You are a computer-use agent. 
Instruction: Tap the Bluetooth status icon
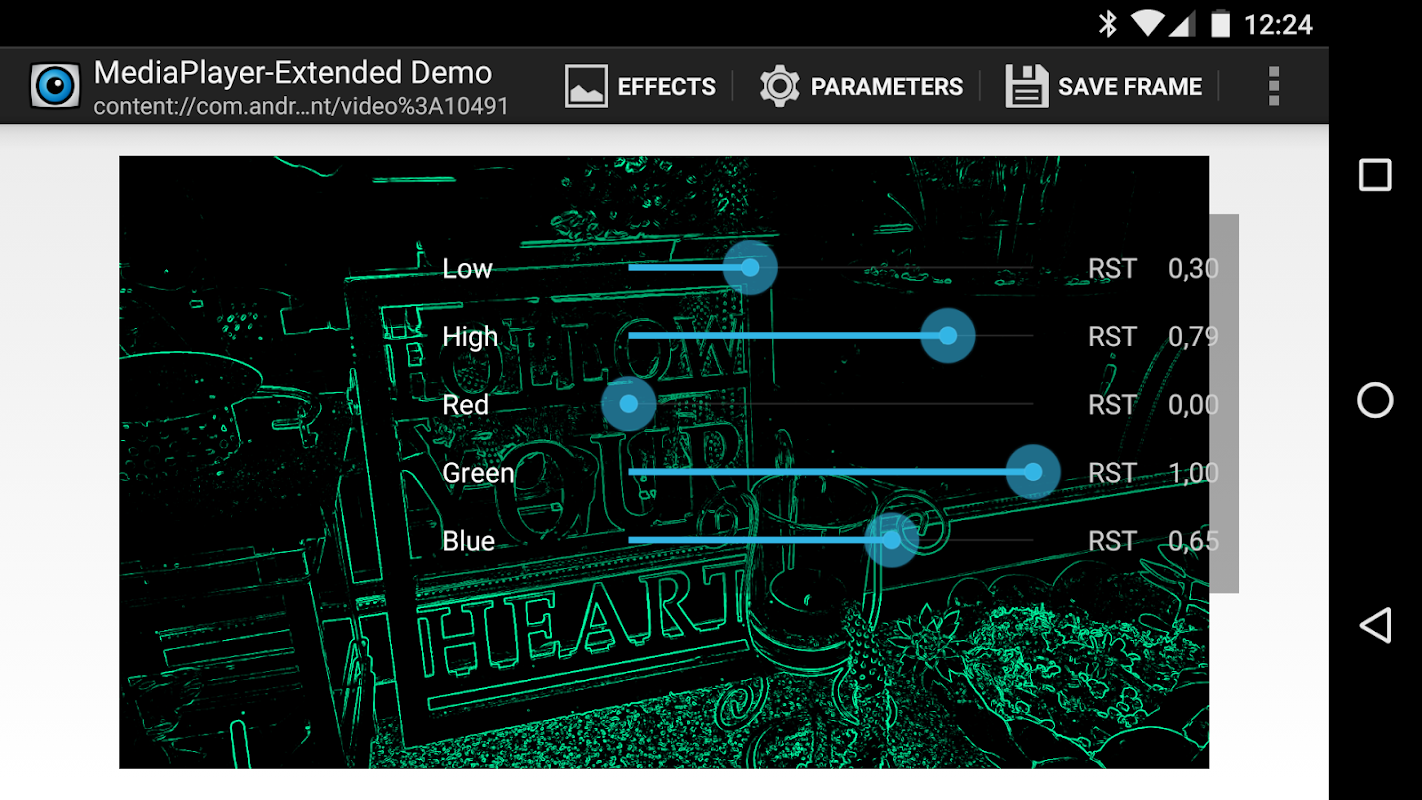point(1107,24)
